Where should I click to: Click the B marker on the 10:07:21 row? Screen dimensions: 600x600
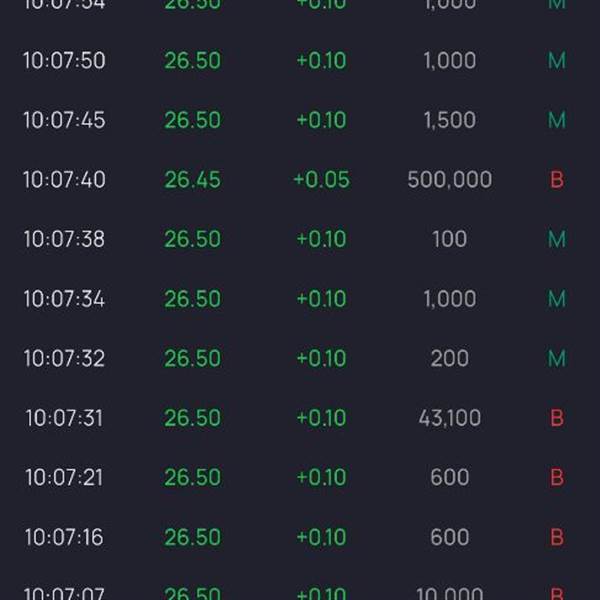coord(557,477)
